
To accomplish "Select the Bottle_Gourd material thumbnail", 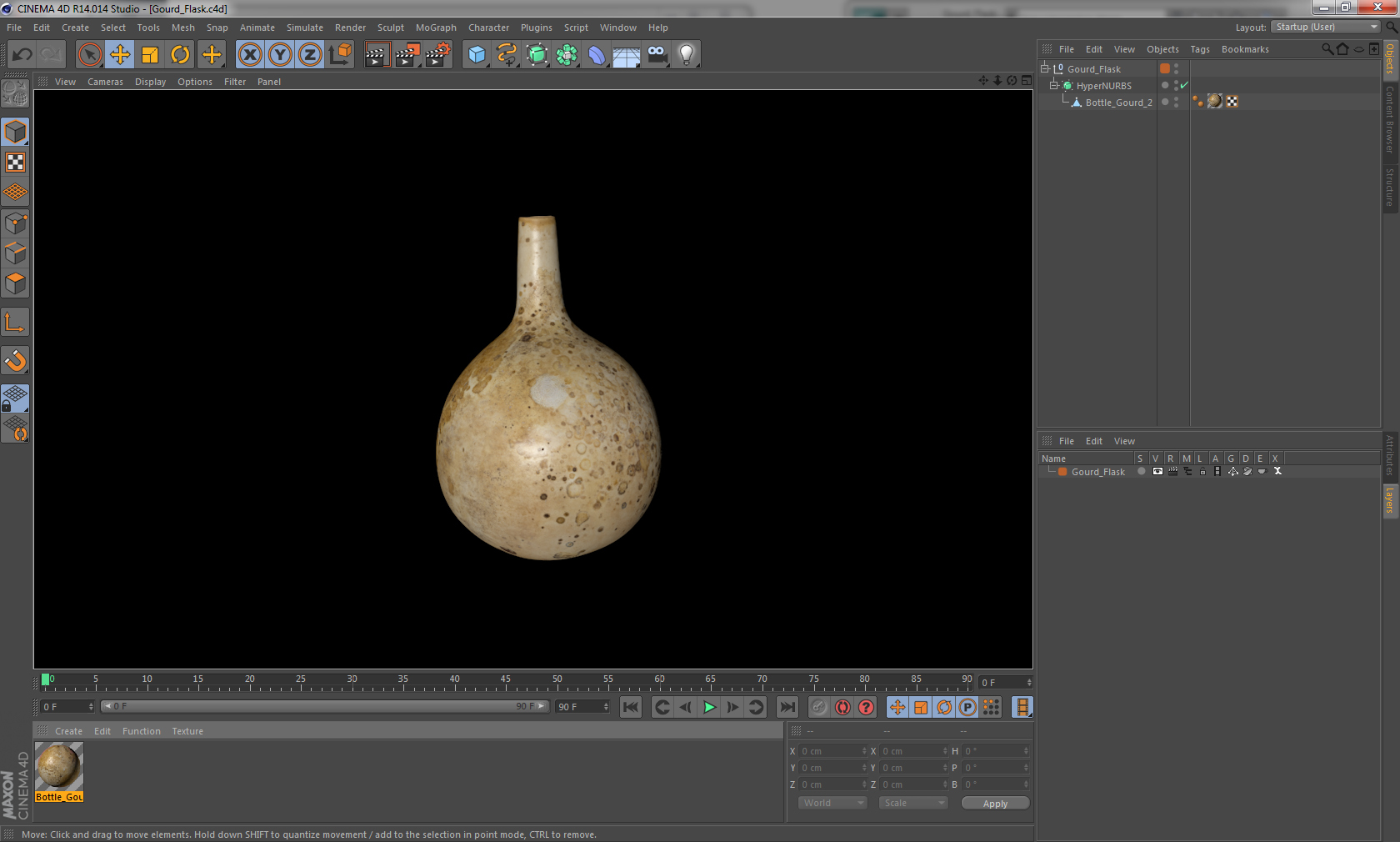I will 58,766.
